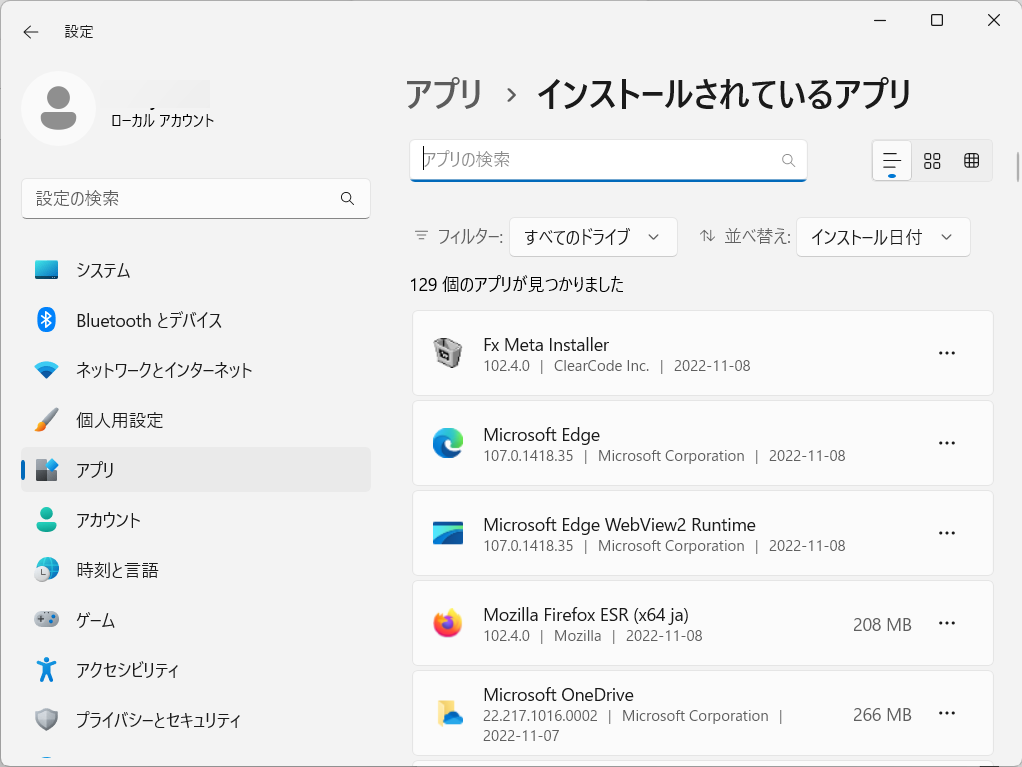
Task: Open the システム settings category
Action: 196,270
